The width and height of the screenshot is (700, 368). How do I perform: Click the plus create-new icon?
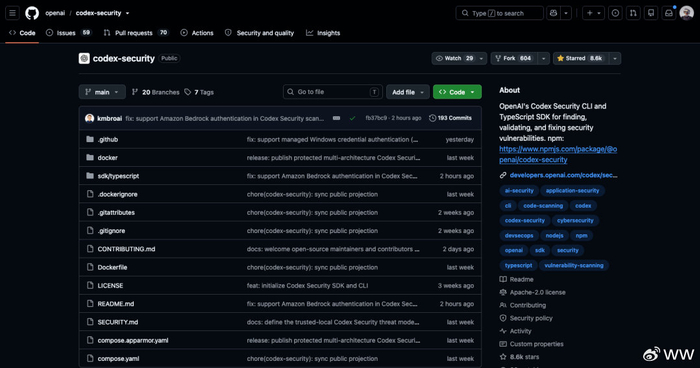[589, 13]
